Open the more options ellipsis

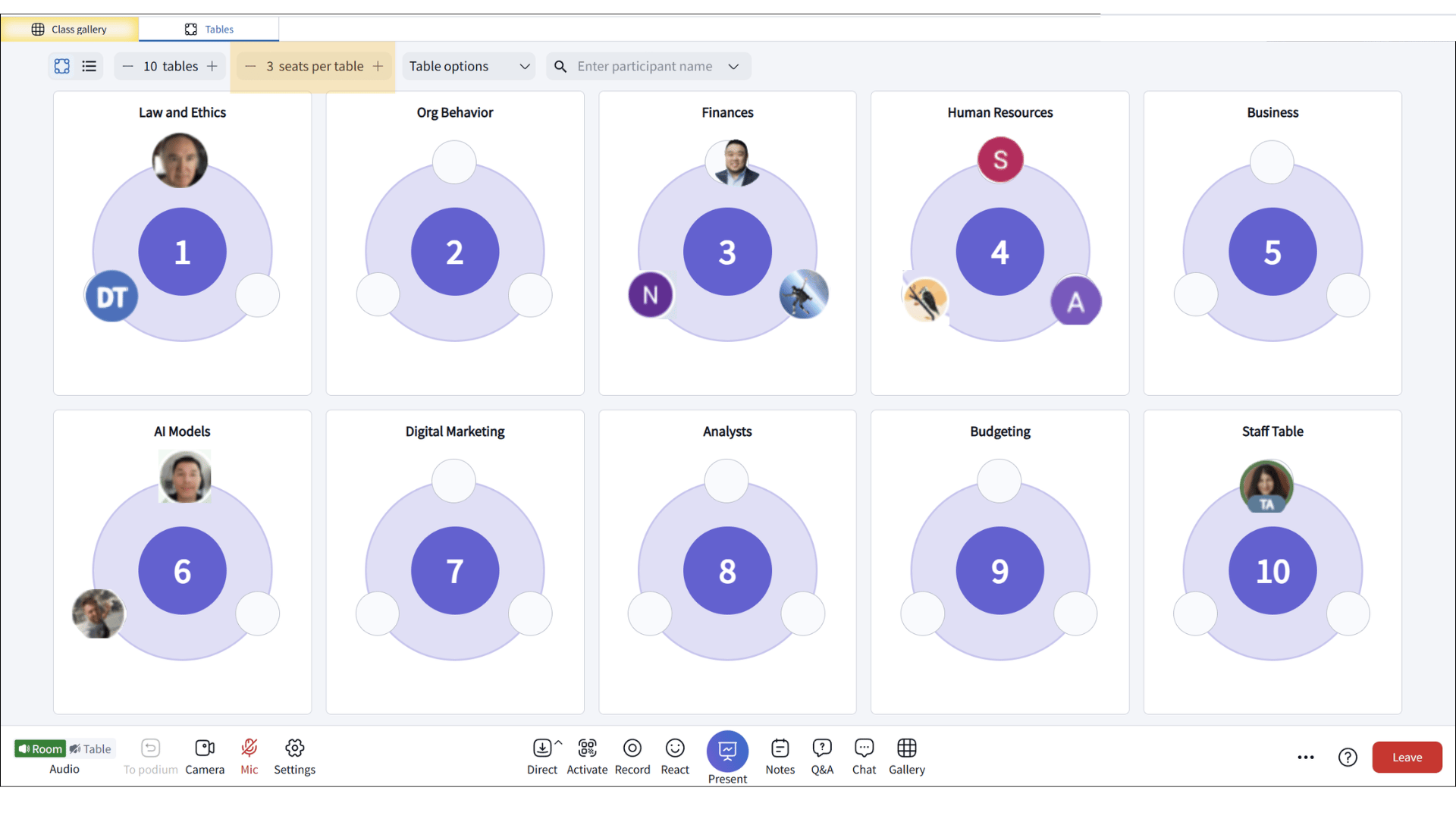(x=1306, y=757)
